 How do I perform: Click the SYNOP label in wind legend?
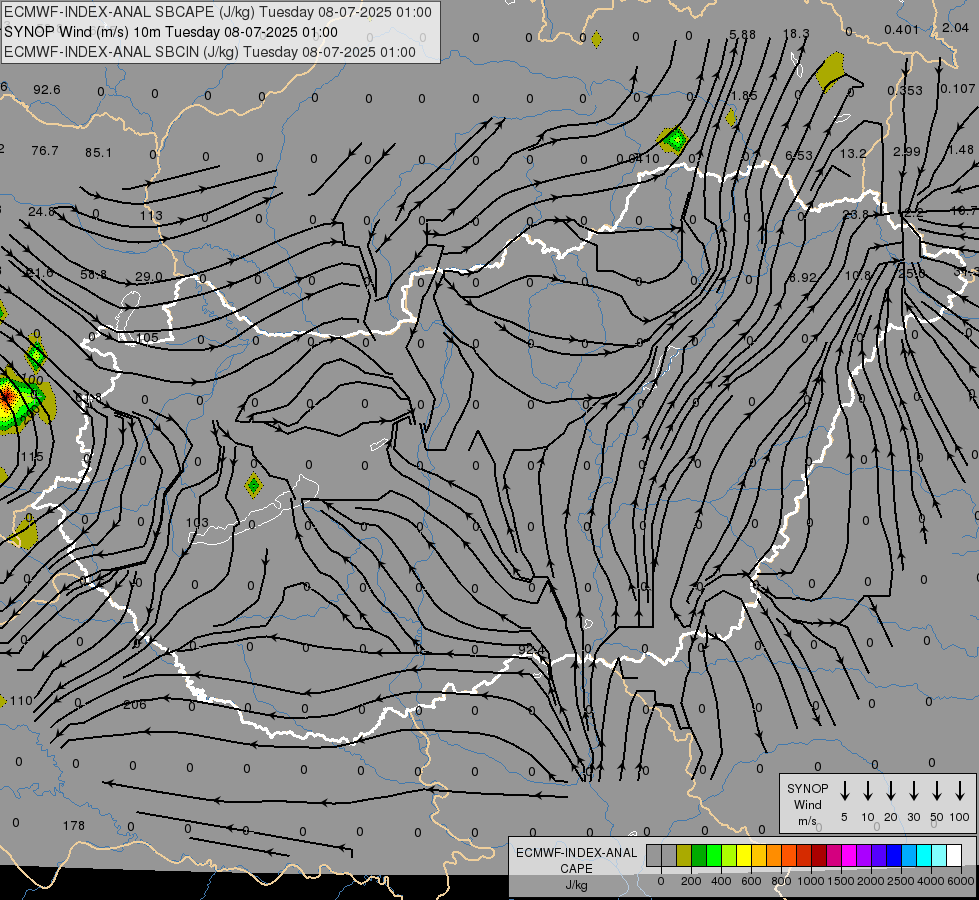(x=808, y=788)
